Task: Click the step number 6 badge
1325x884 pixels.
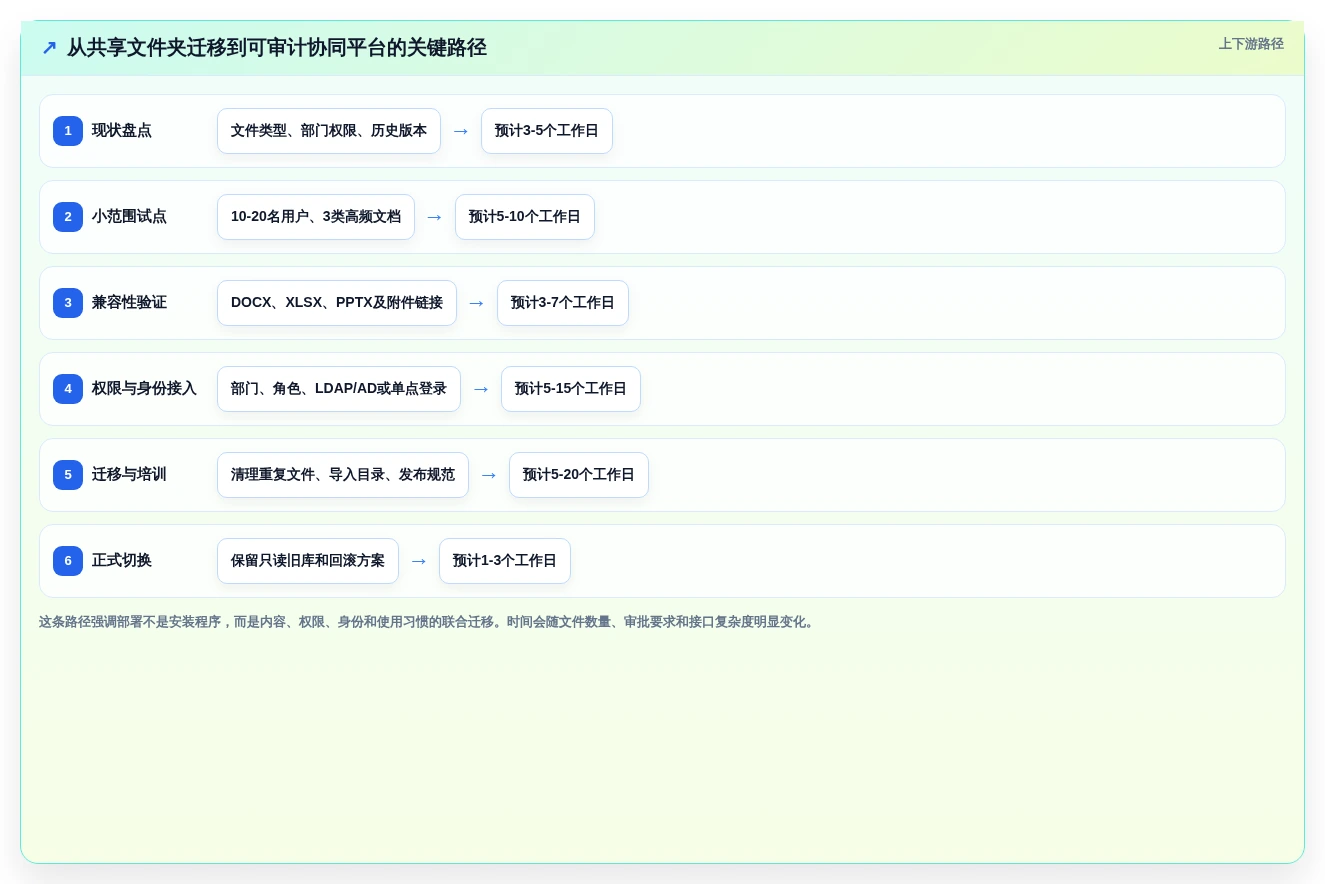Action: [68, 561]
